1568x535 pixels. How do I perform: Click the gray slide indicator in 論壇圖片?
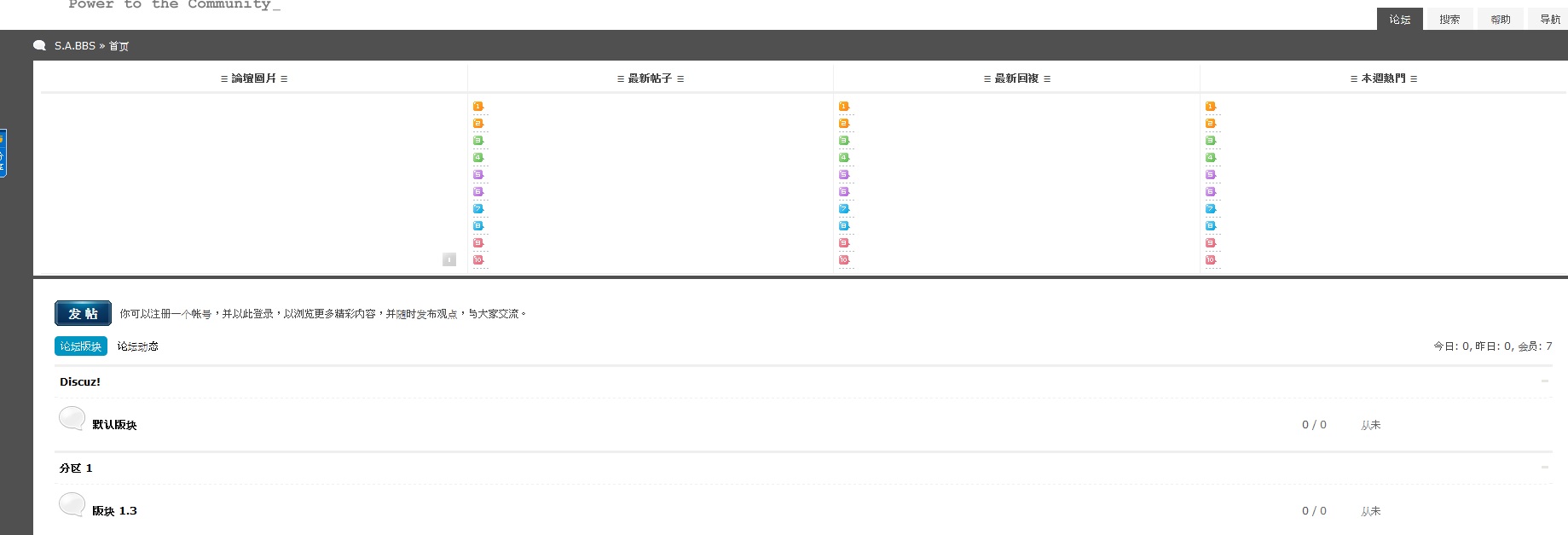pos(449,259)
